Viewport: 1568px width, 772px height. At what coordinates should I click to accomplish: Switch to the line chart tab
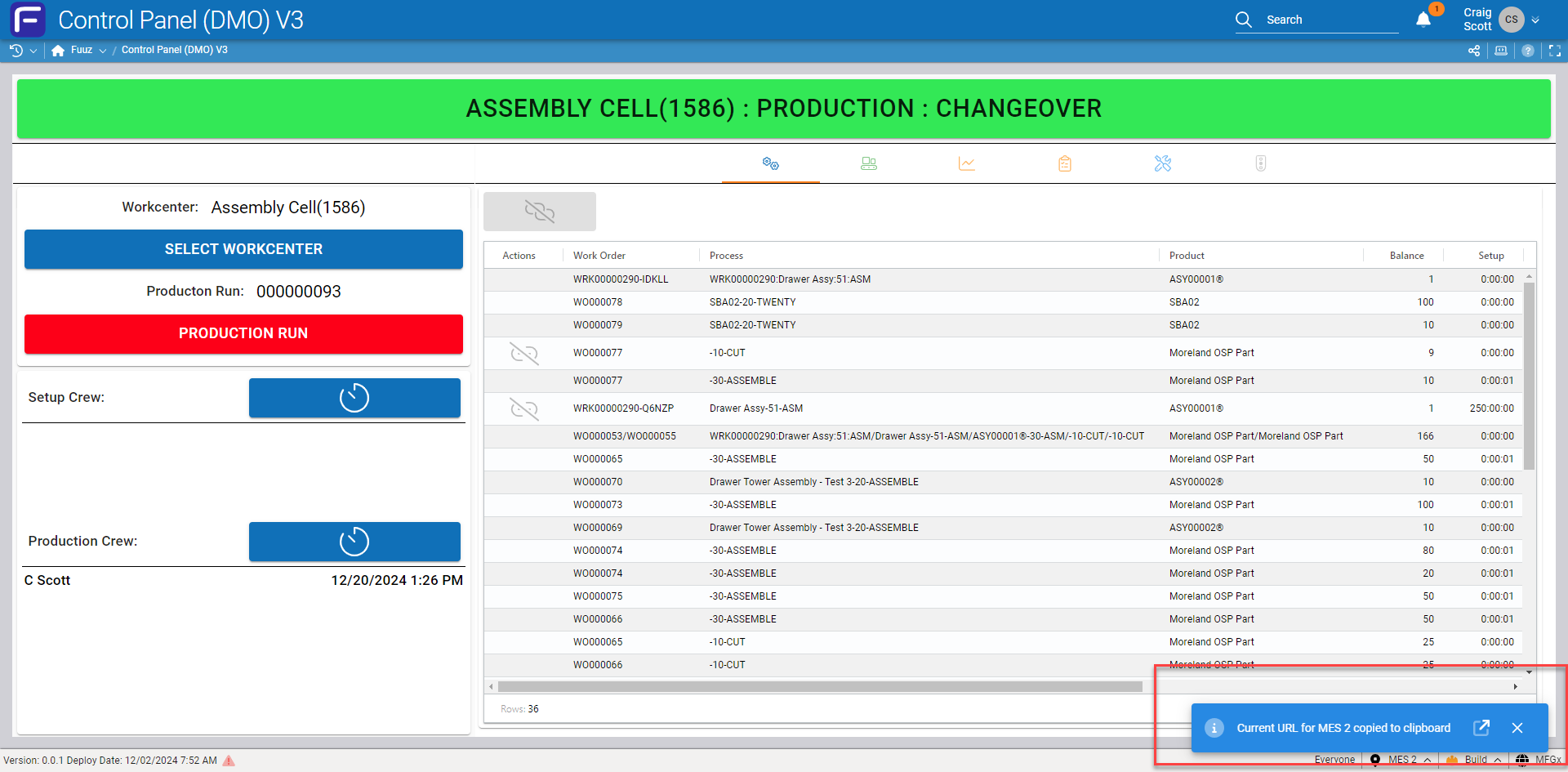[966, 163]
